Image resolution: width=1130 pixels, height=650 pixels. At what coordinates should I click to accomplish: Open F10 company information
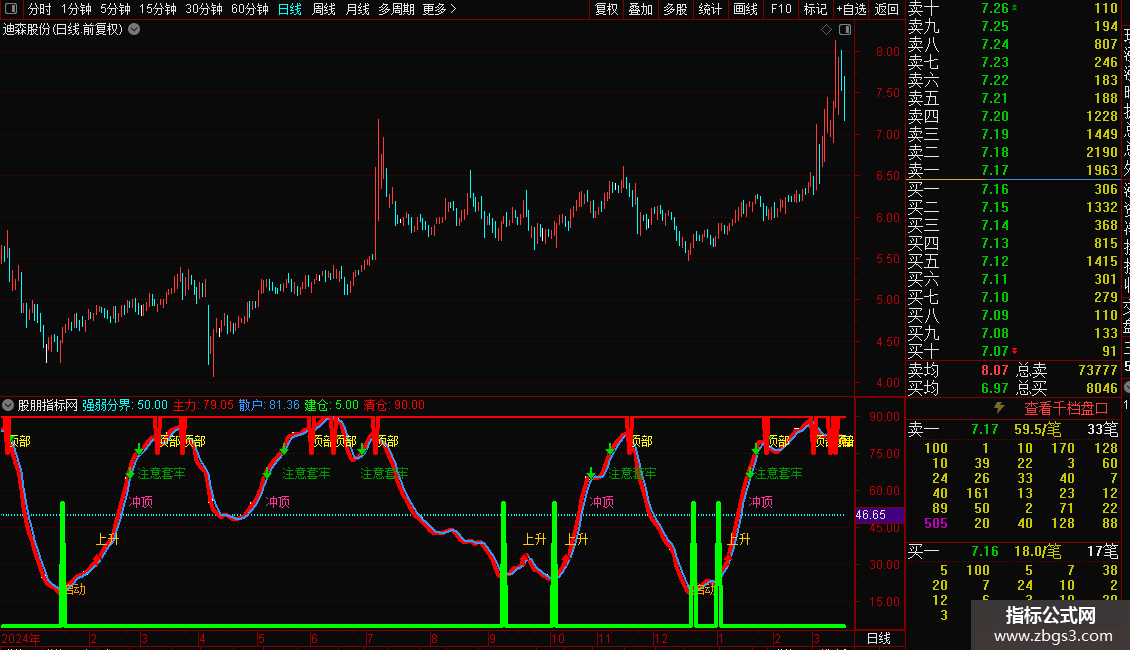[781, 9]
